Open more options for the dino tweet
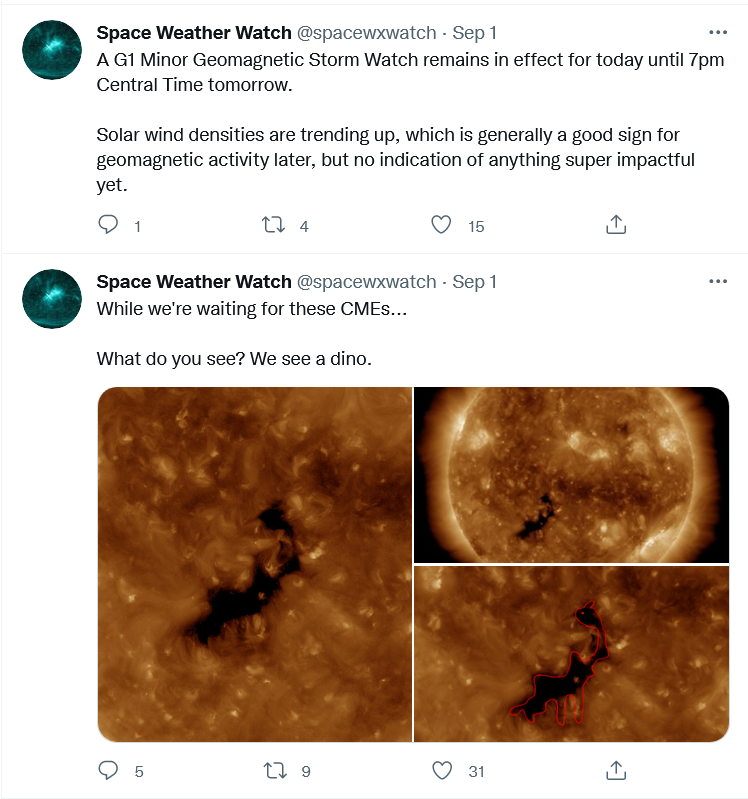Image resolution: width=748 pixels, height=799 pixels. tap(718, 282)
